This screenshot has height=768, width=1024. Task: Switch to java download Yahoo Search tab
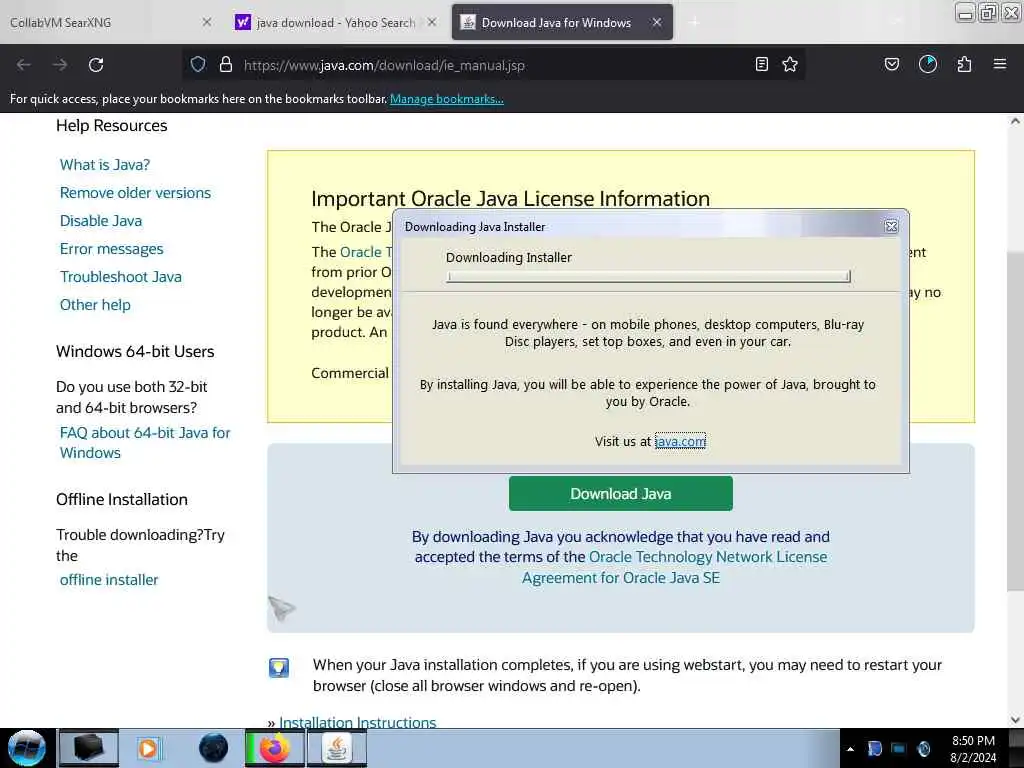coord(336,23)
